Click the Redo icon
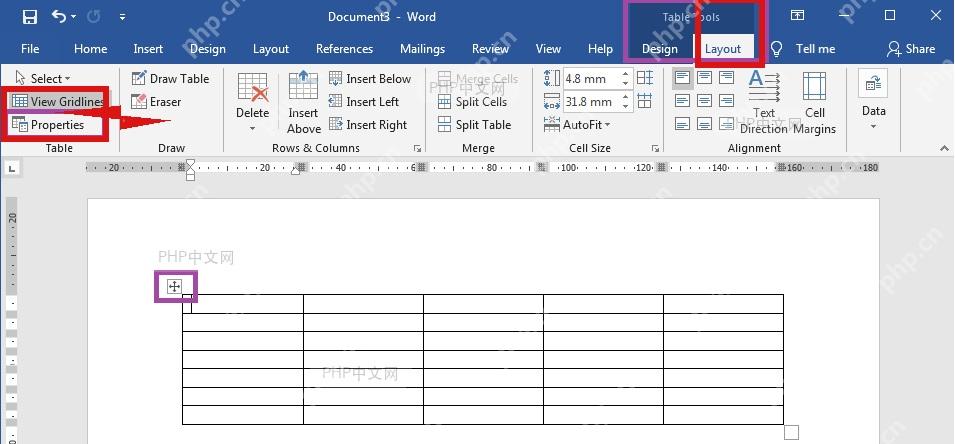Screen dimensions: 955x444 94,16
